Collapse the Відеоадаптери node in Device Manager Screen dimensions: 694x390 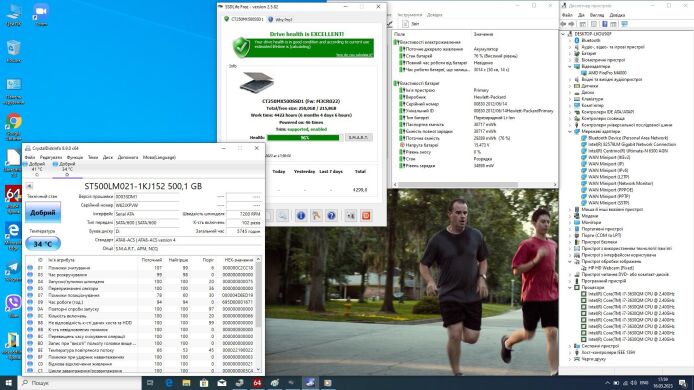[x=570, y=66]
